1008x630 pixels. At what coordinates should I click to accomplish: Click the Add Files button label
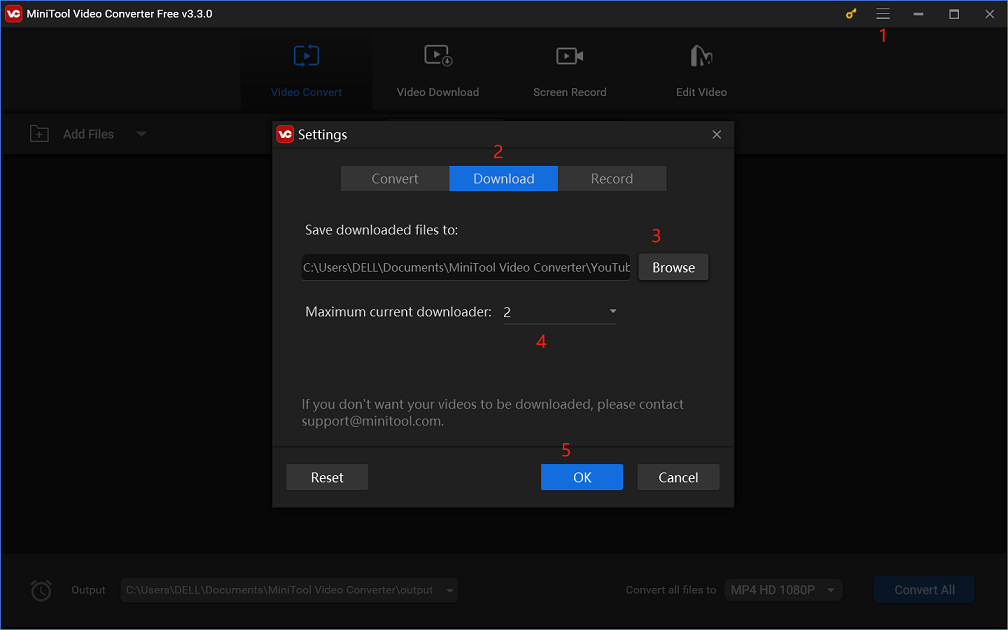[x=88, y=134]
